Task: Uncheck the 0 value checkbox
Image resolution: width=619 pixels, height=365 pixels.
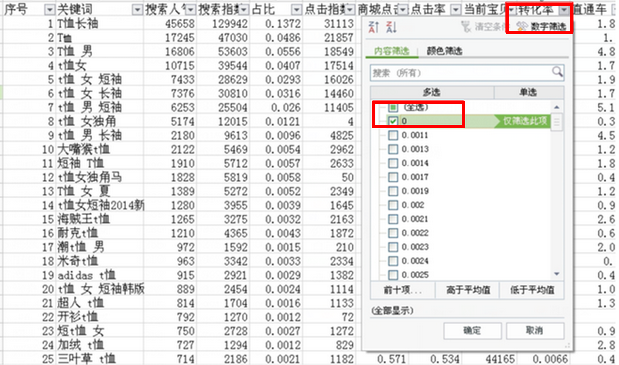Action: (x=393, y=121)
